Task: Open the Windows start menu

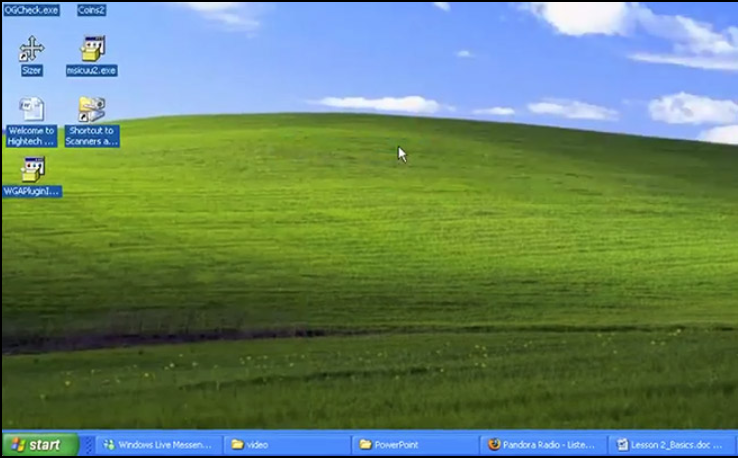Action: 40,445
